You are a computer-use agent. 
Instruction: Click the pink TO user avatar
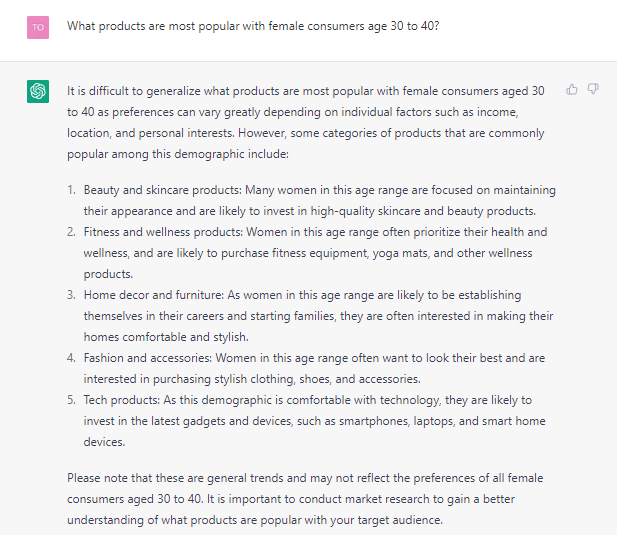click(x=38, y=27)
